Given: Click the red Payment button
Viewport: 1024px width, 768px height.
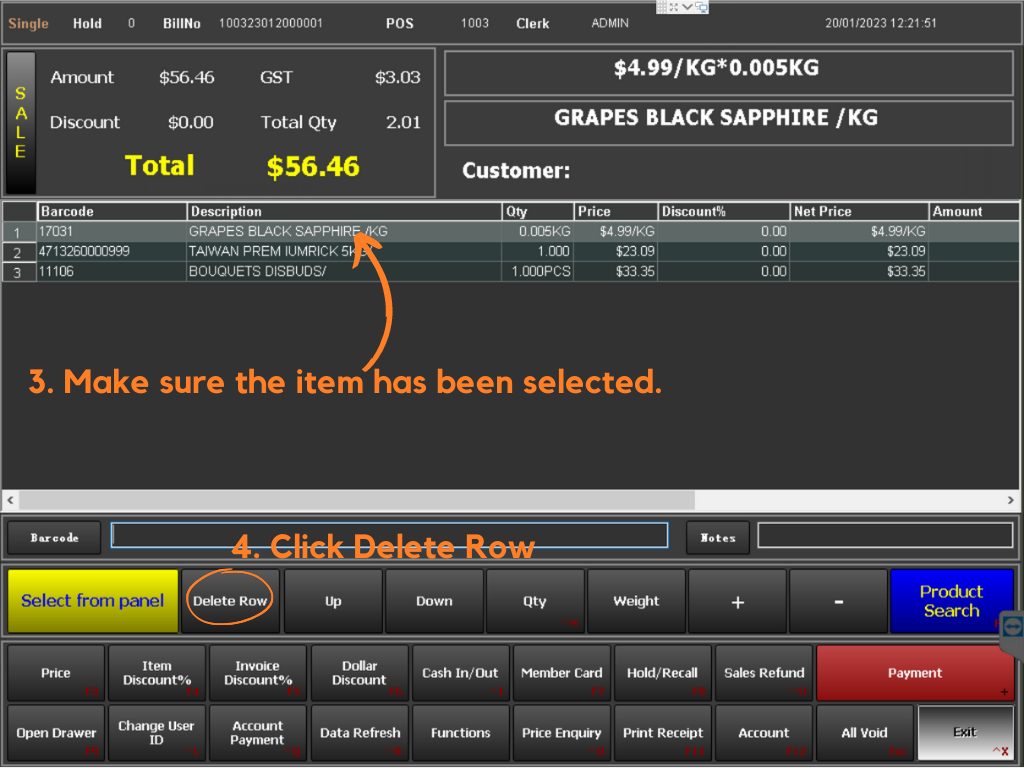Looking at the screenshot, I should coord(914,673).
